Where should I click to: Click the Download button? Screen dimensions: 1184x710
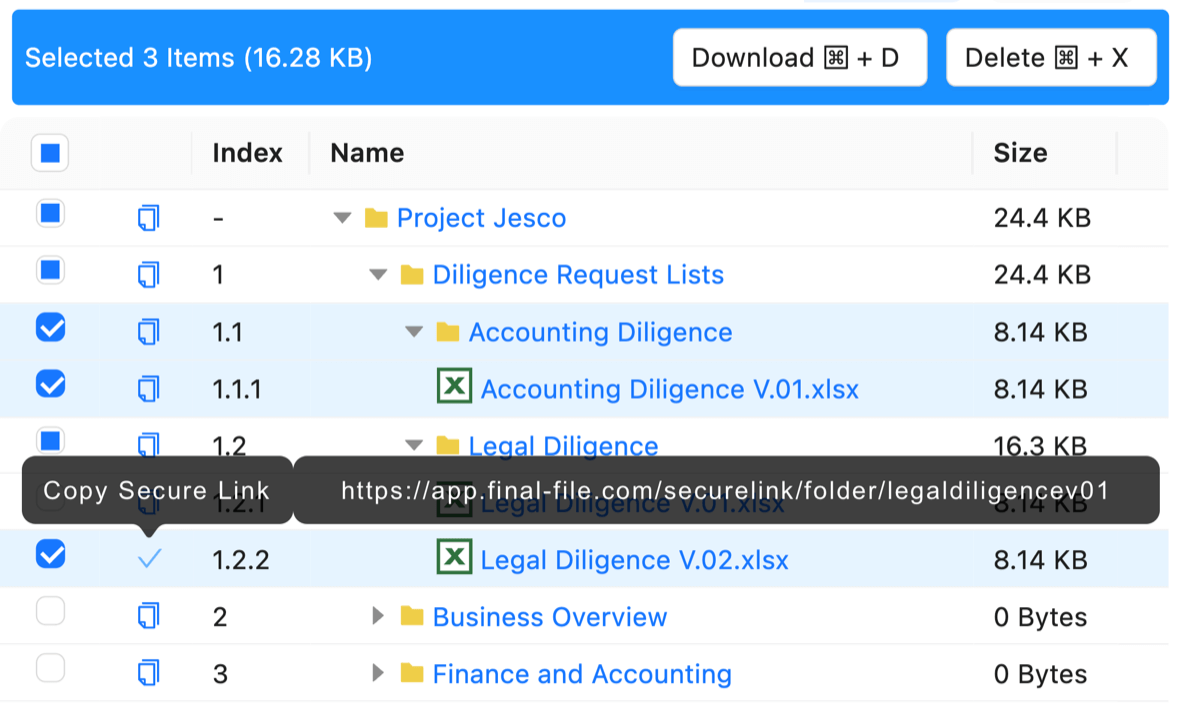pyautogui.click(x=799, y=57)
